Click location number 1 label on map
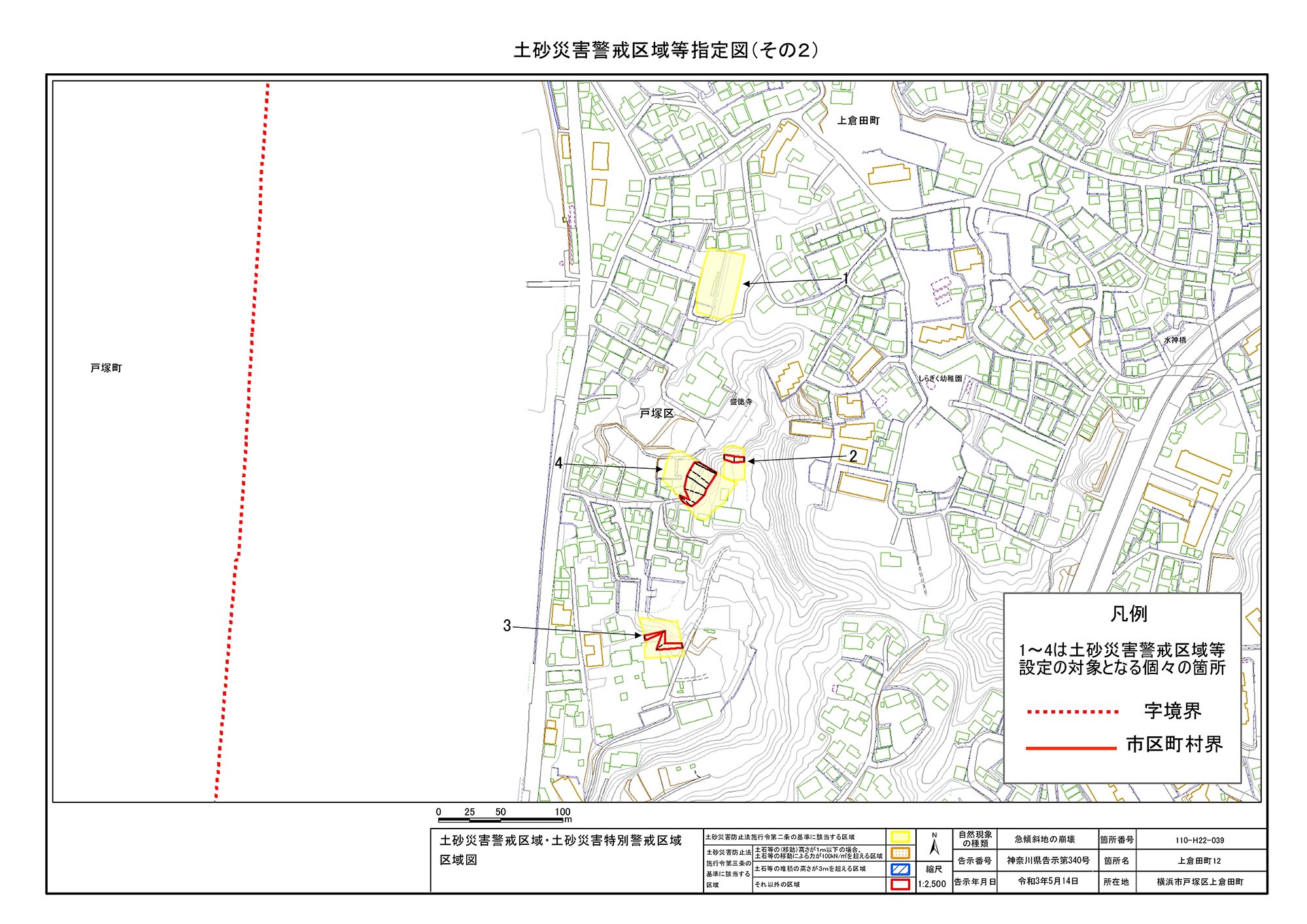This screenshot has width=1307, height=924. coord(845,279)
